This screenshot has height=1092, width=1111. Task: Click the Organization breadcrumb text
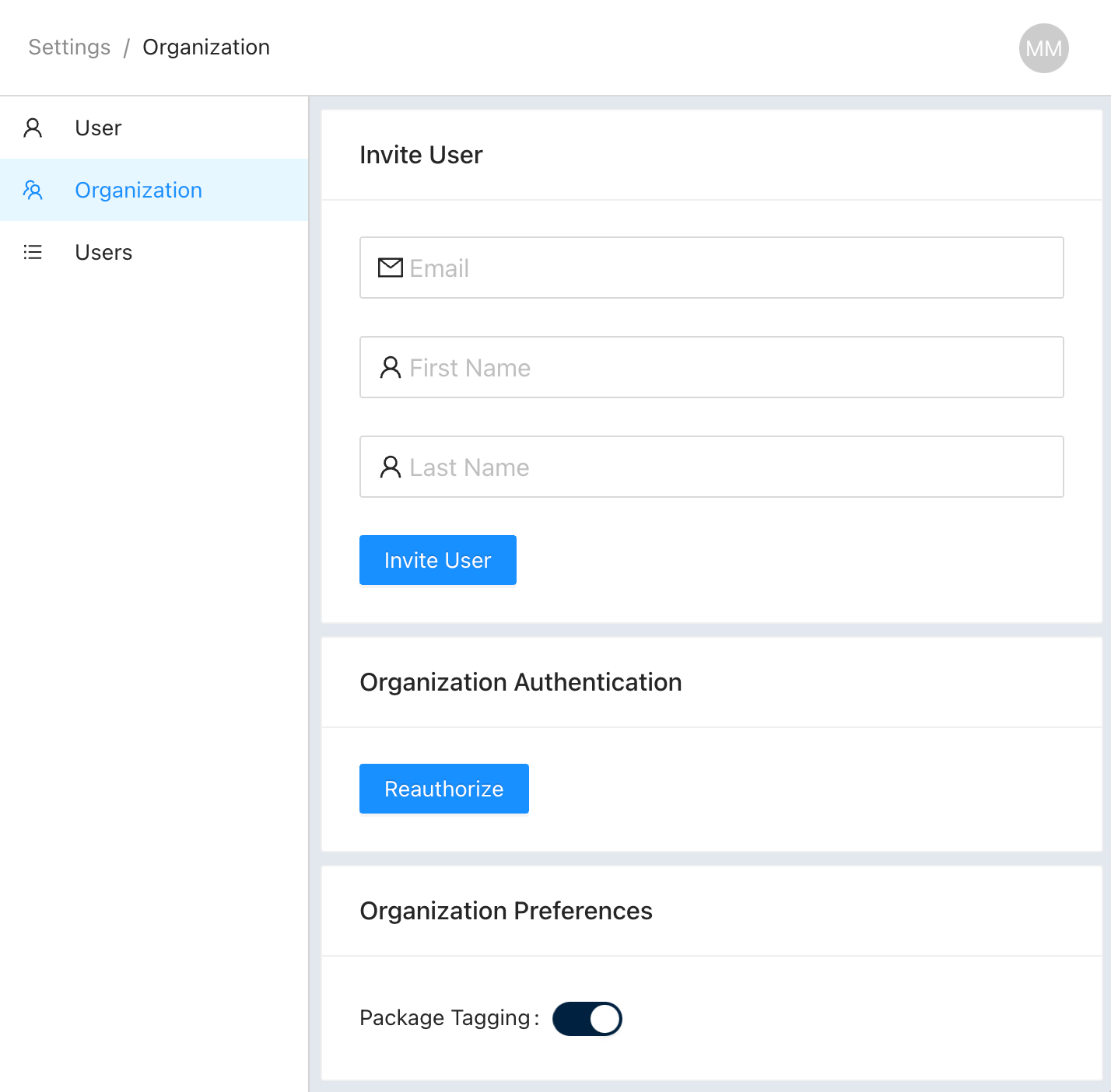pos(206,47)
